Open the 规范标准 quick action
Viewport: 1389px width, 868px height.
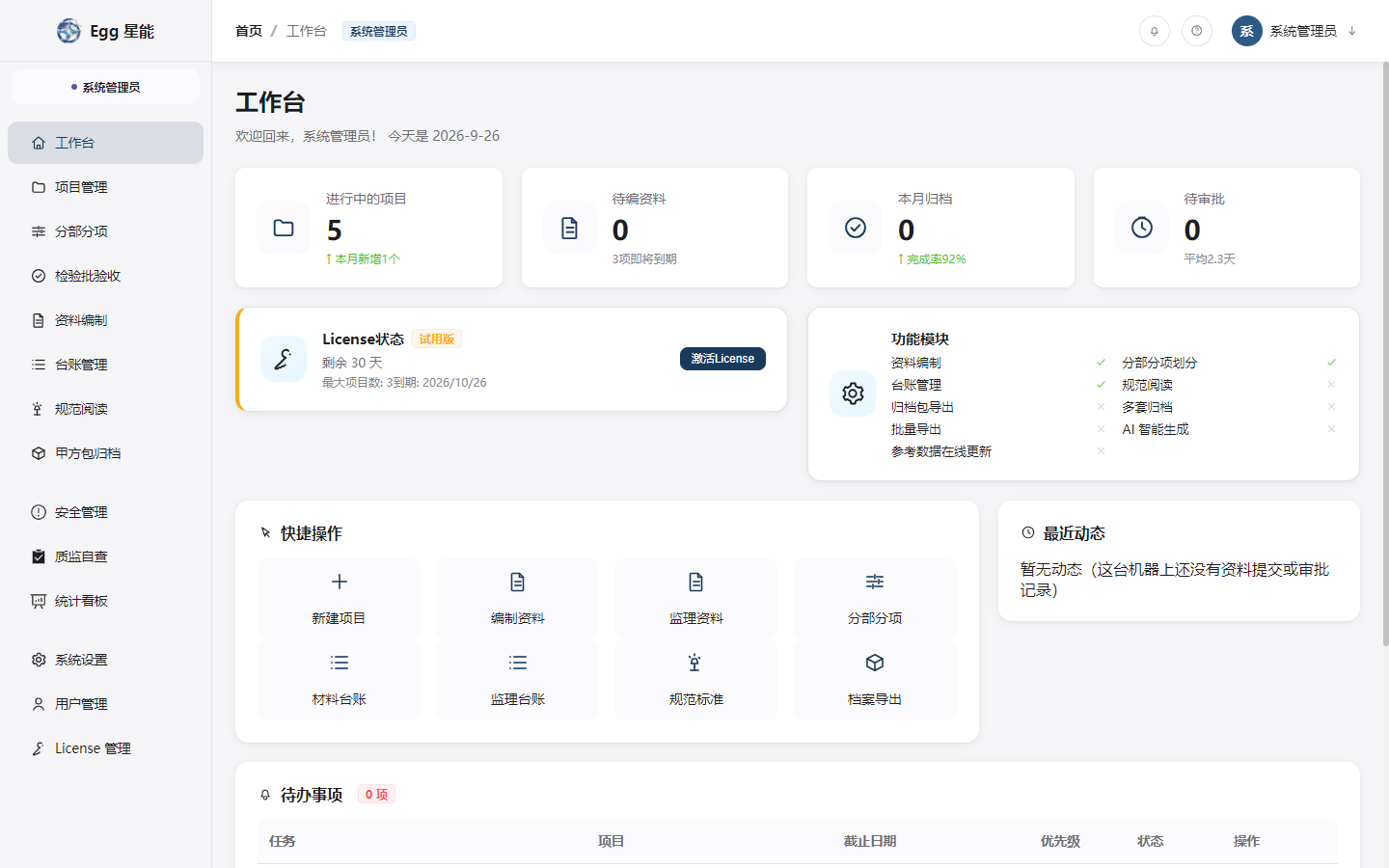pyautogui.click(x=696, y=679)
